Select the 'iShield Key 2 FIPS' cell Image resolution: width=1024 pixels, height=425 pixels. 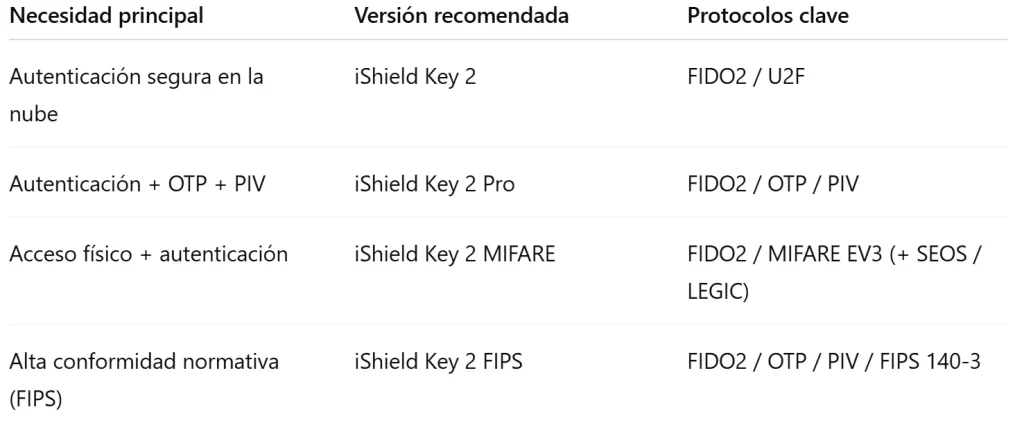(439, 361)
